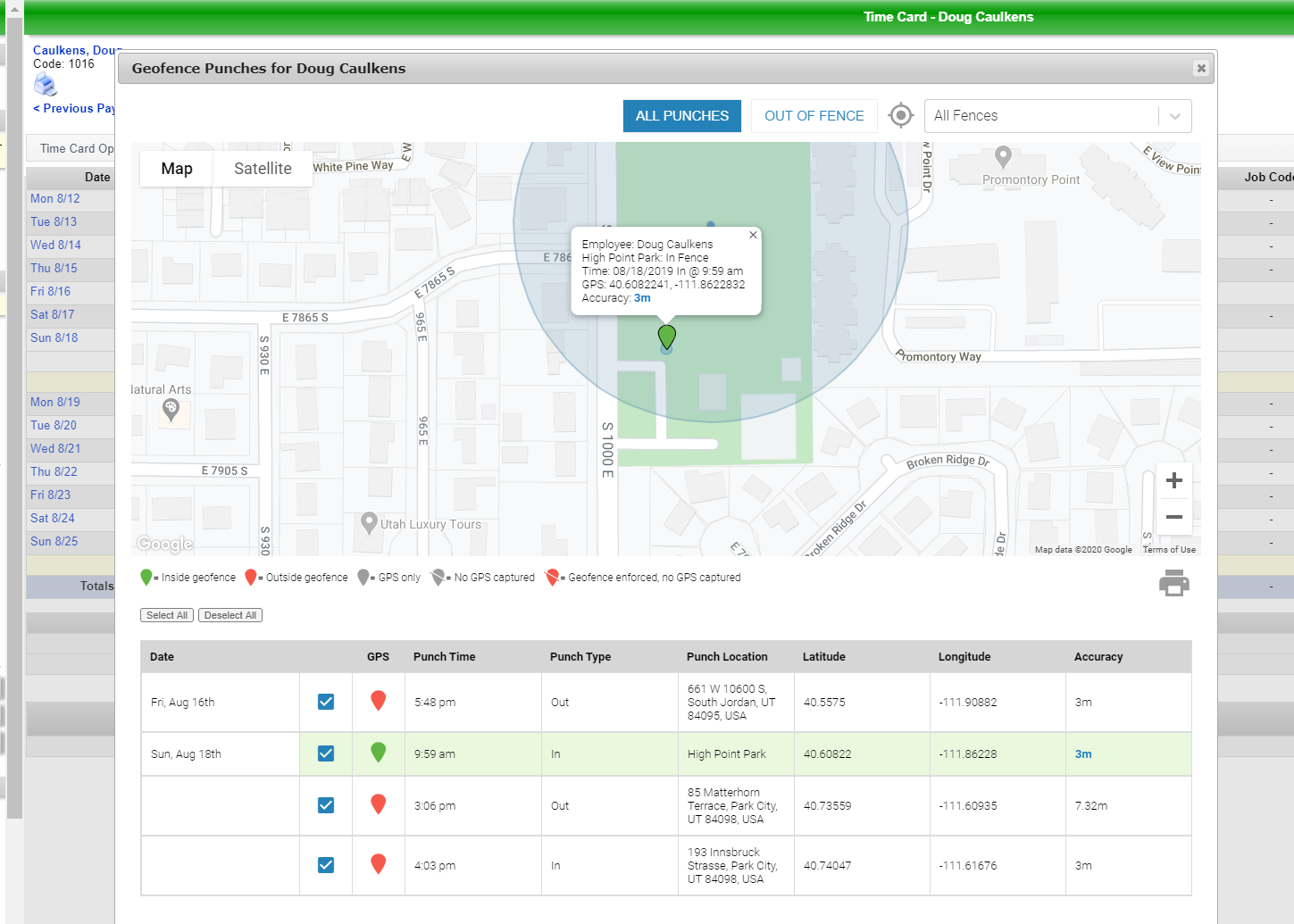Viewport: 1294px width, 924px height.
Task: Switch to Satellite map view
Action: pyautogui.click(x=263, y=168)
